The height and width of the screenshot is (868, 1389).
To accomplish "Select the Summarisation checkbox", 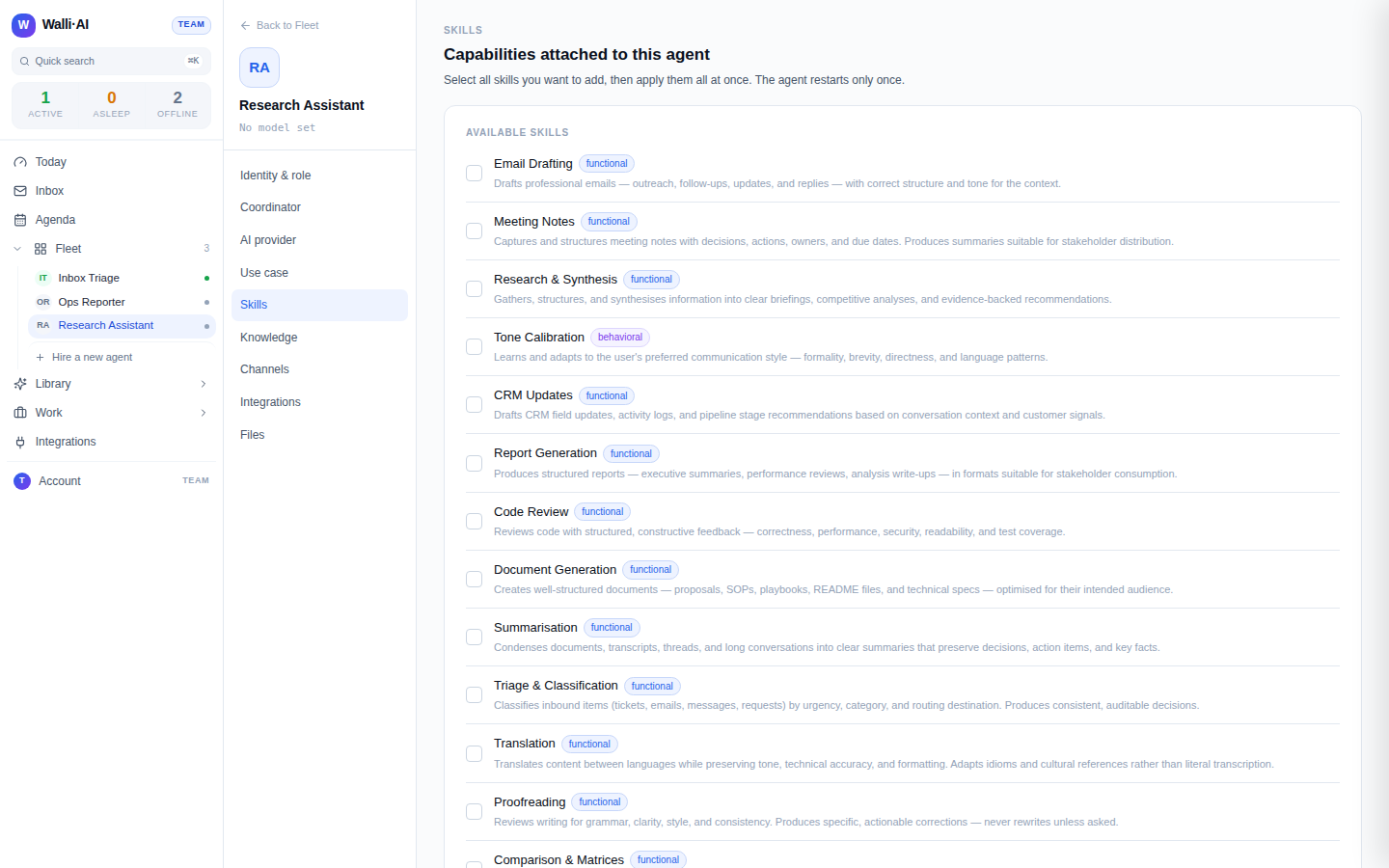I will [474, 637].
